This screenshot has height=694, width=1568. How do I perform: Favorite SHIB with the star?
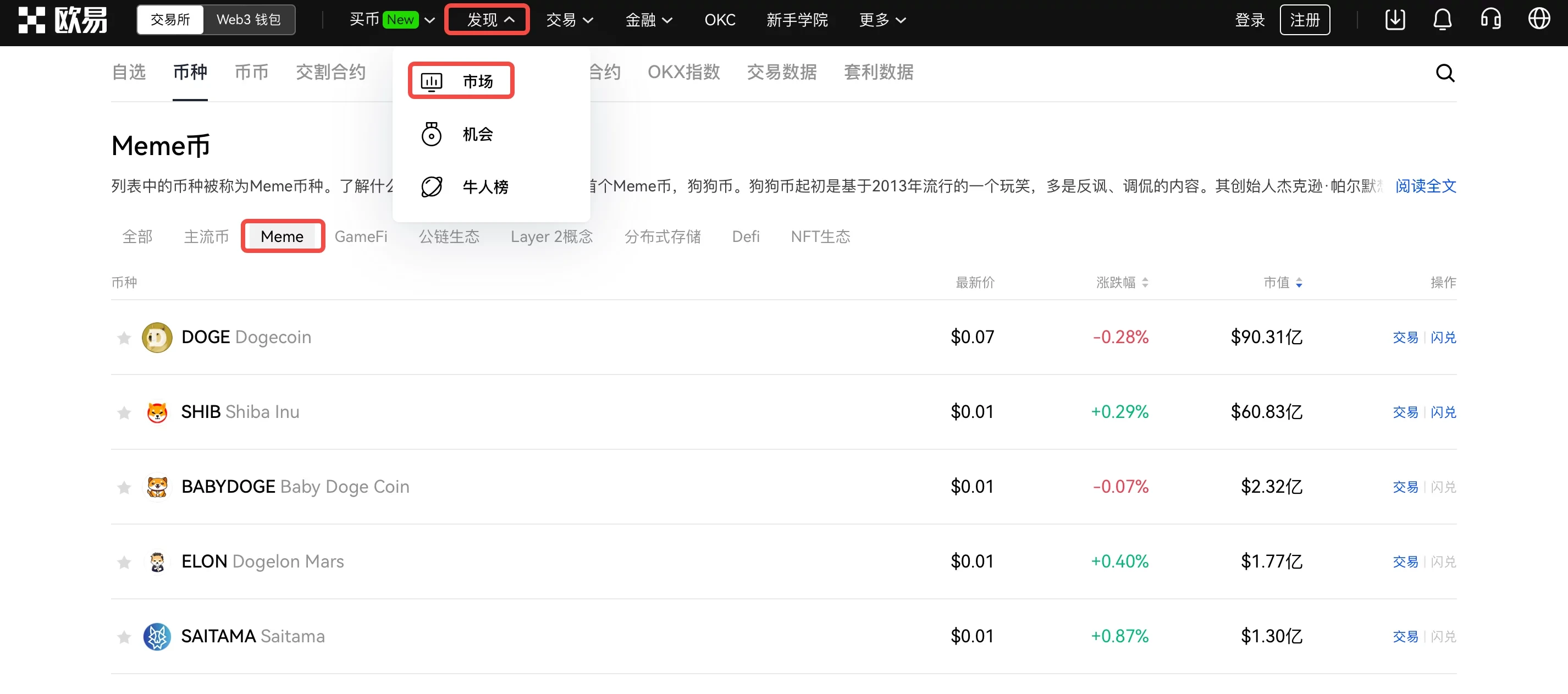tap(124, 413)
